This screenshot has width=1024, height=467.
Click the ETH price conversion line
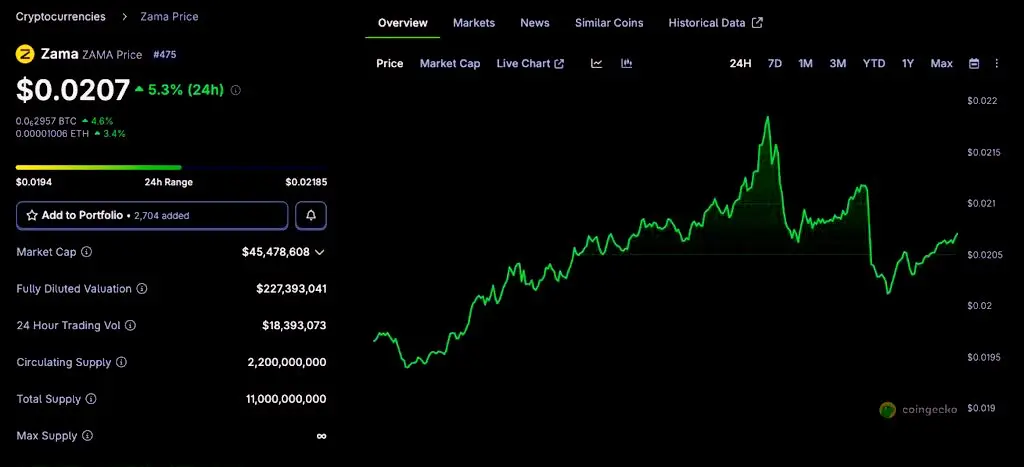tap(71, 134)
